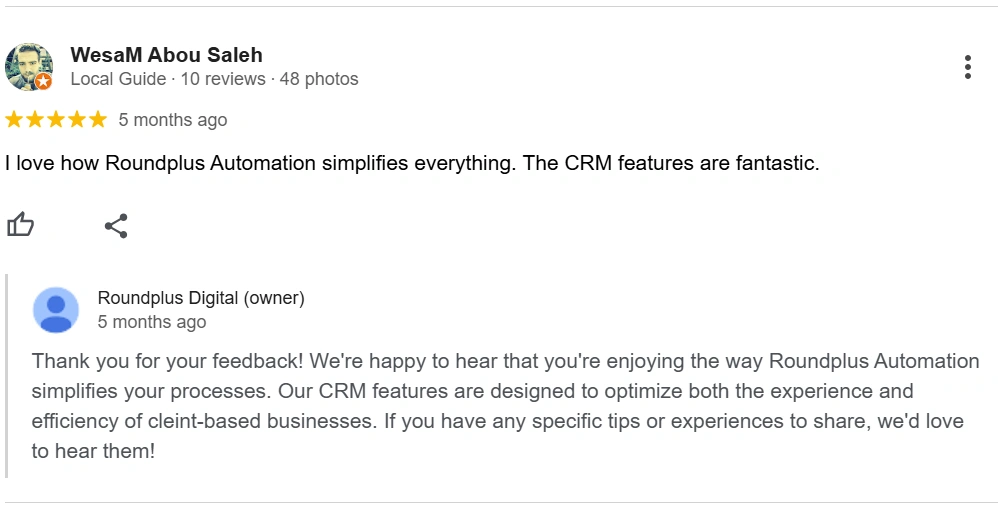Image resolution: width=998 pixels, height=508 pixels.
Task: Click the 48 photos count
Action: coord(319,79)
